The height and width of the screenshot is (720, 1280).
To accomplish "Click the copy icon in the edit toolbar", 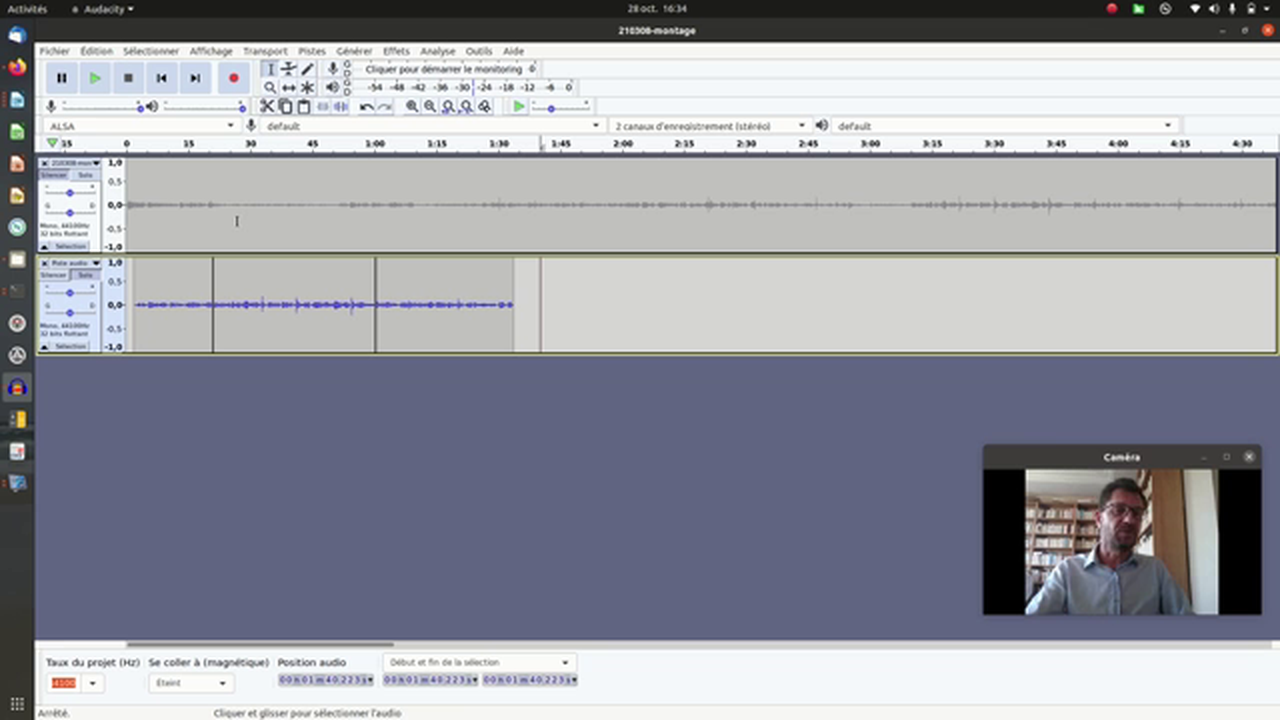I will (286, 106).
